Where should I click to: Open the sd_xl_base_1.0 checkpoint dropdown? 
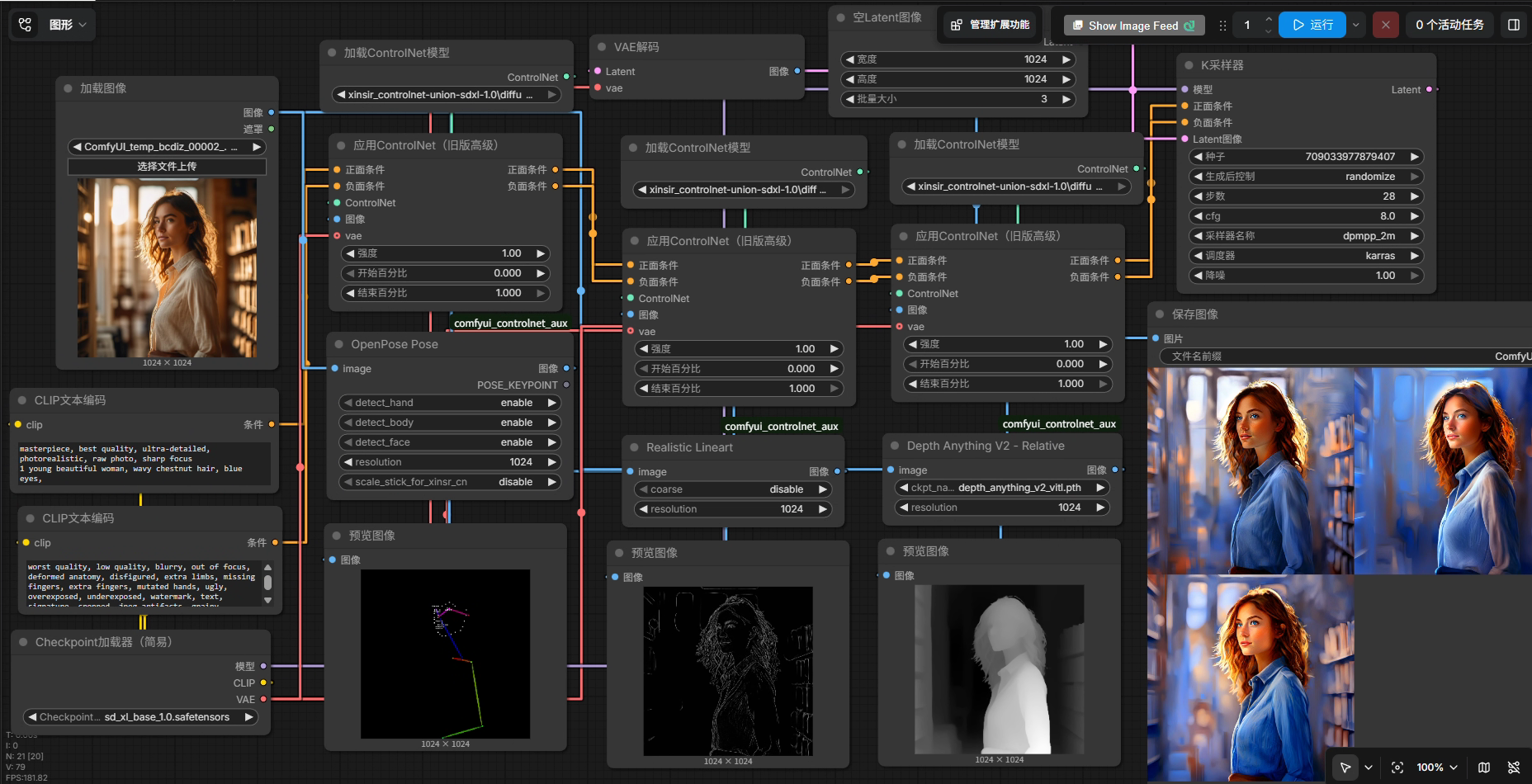point(140,717)
